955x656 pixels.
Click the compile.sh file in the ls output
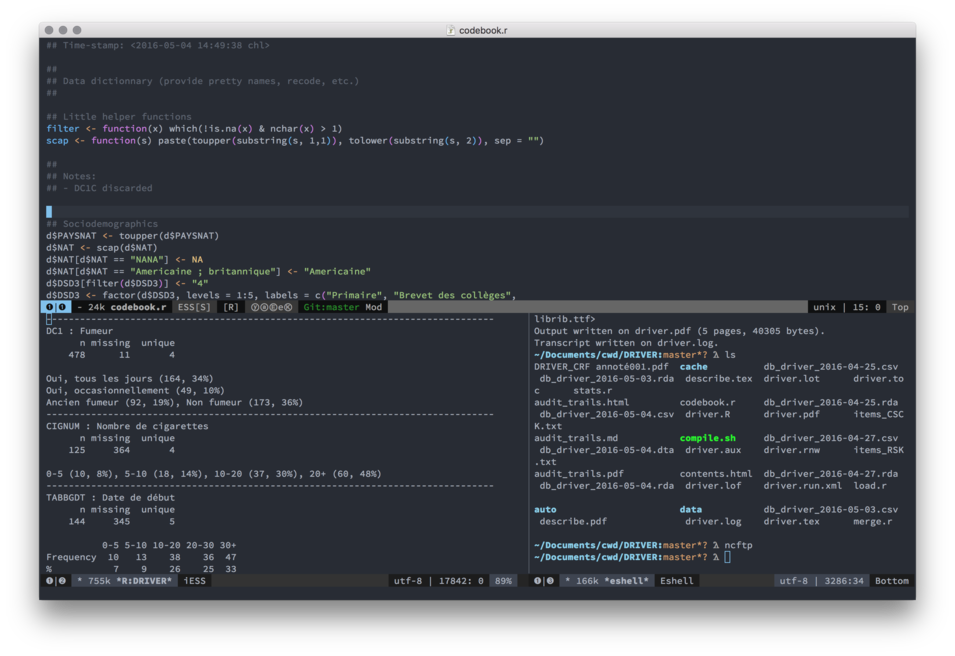(x=706, y=438)
